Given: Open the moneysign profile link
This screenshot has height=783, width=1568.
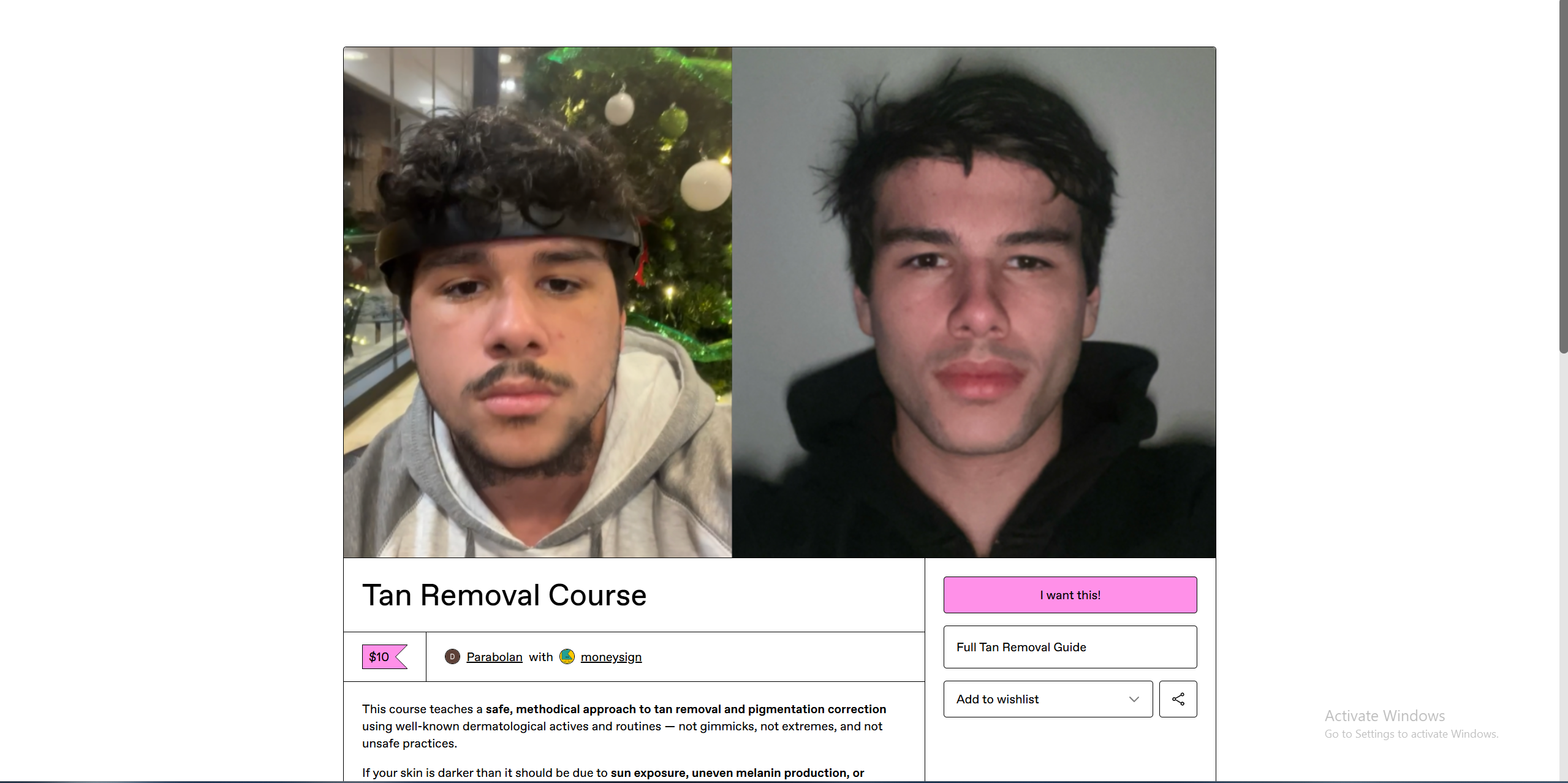Looking at the screenshot, I should click(611, 657).
